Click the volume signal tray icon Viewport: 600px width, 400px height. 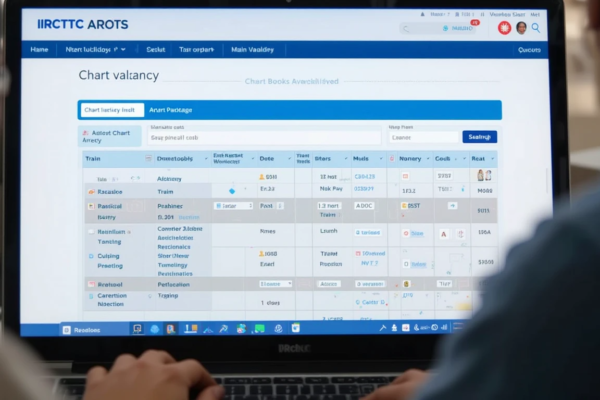point(444,327)
